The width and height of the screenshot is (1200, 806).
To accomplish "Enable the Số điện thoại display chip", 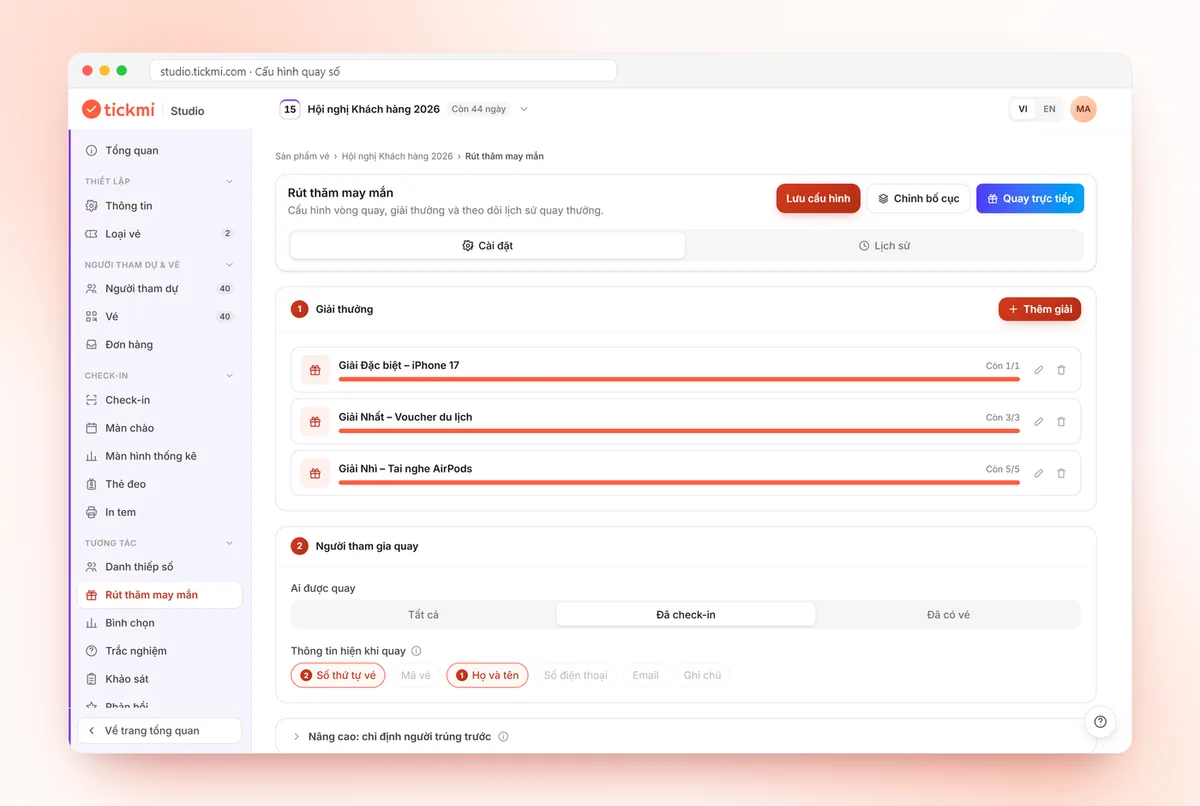I will pyautogui.click(x=575, y=676).
